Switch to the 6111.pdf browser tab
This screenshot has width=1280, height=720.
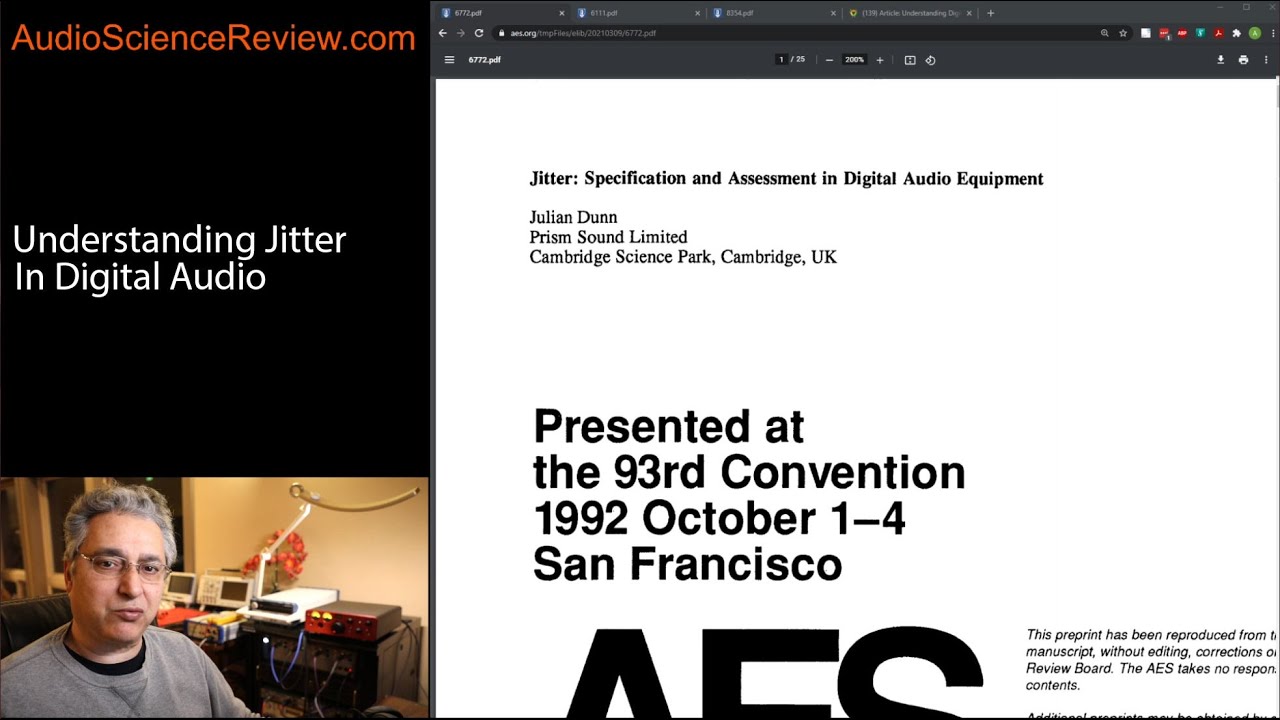click(637, 13)
